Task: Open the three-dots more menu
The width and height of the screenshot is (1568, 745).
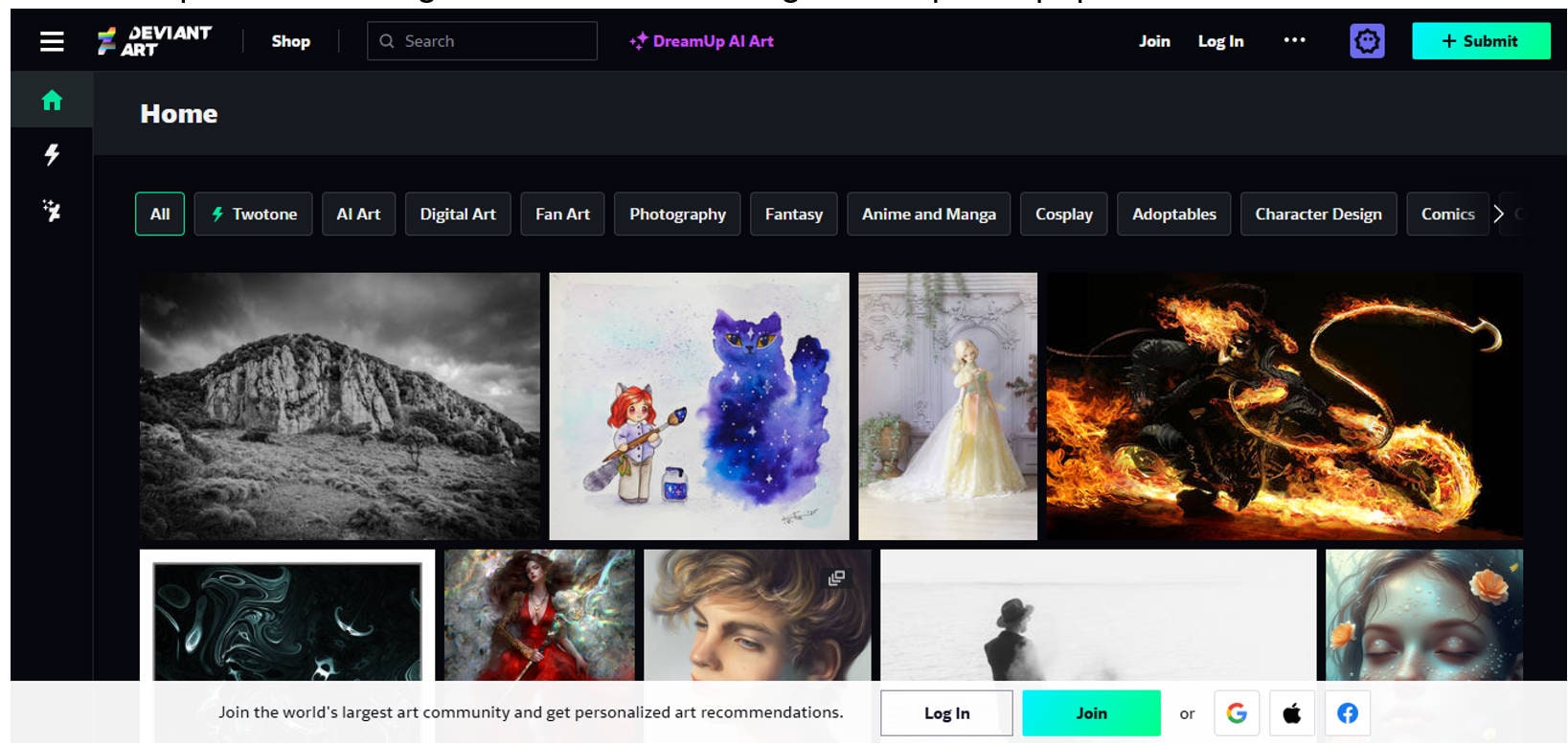Action: [1294, 40]
